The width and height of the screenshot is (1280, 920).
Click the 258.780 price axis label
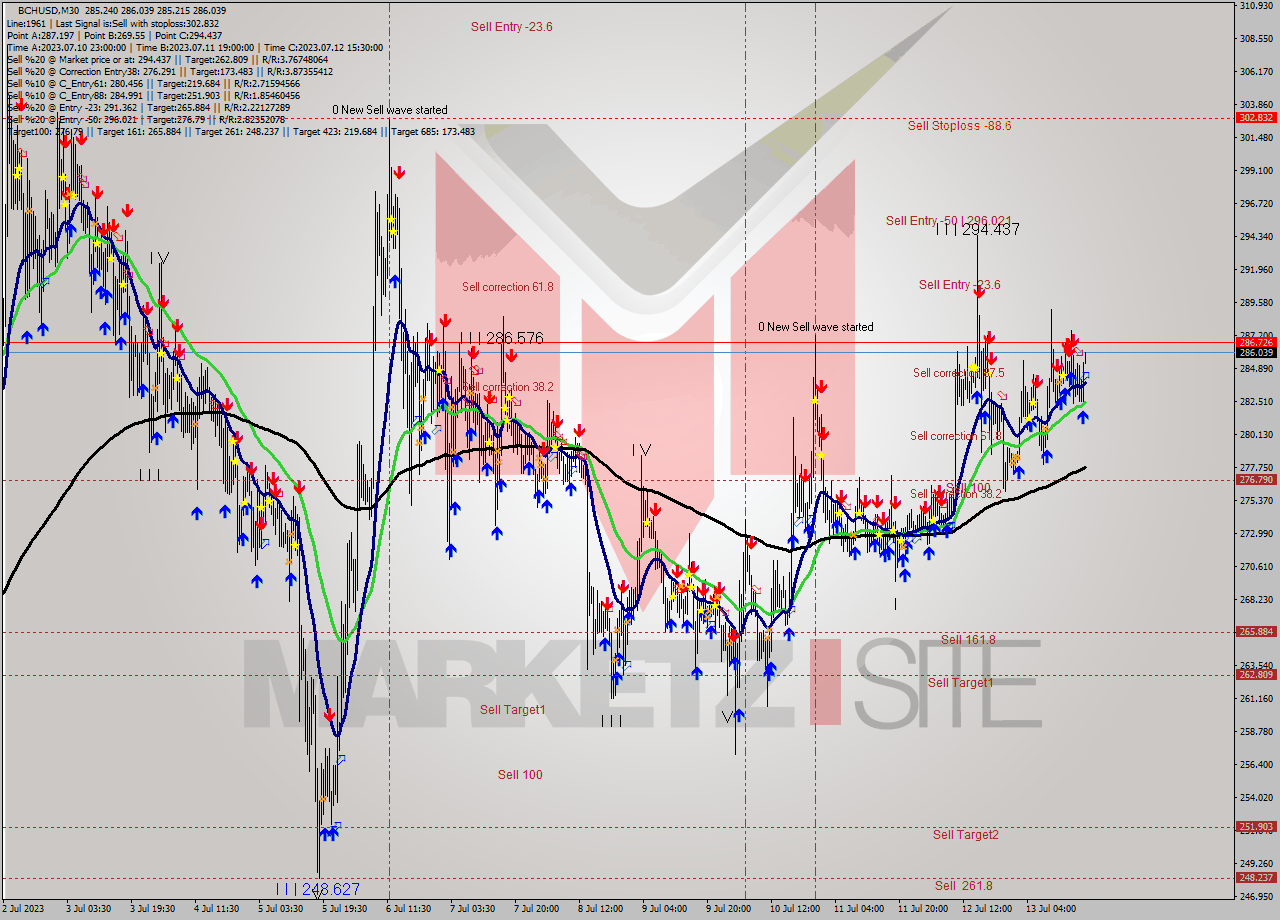pos(1256,732)
